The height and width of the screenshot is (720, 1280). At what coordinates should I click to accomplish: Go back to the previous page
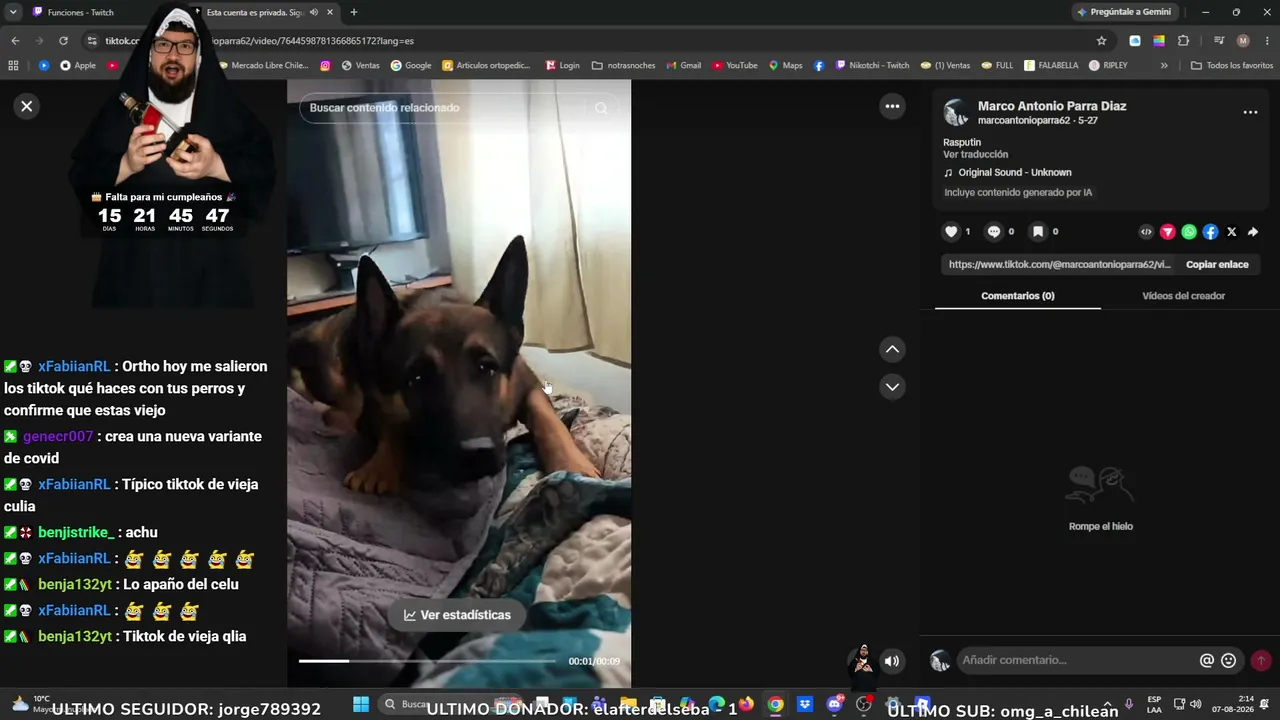pos(15,41)
